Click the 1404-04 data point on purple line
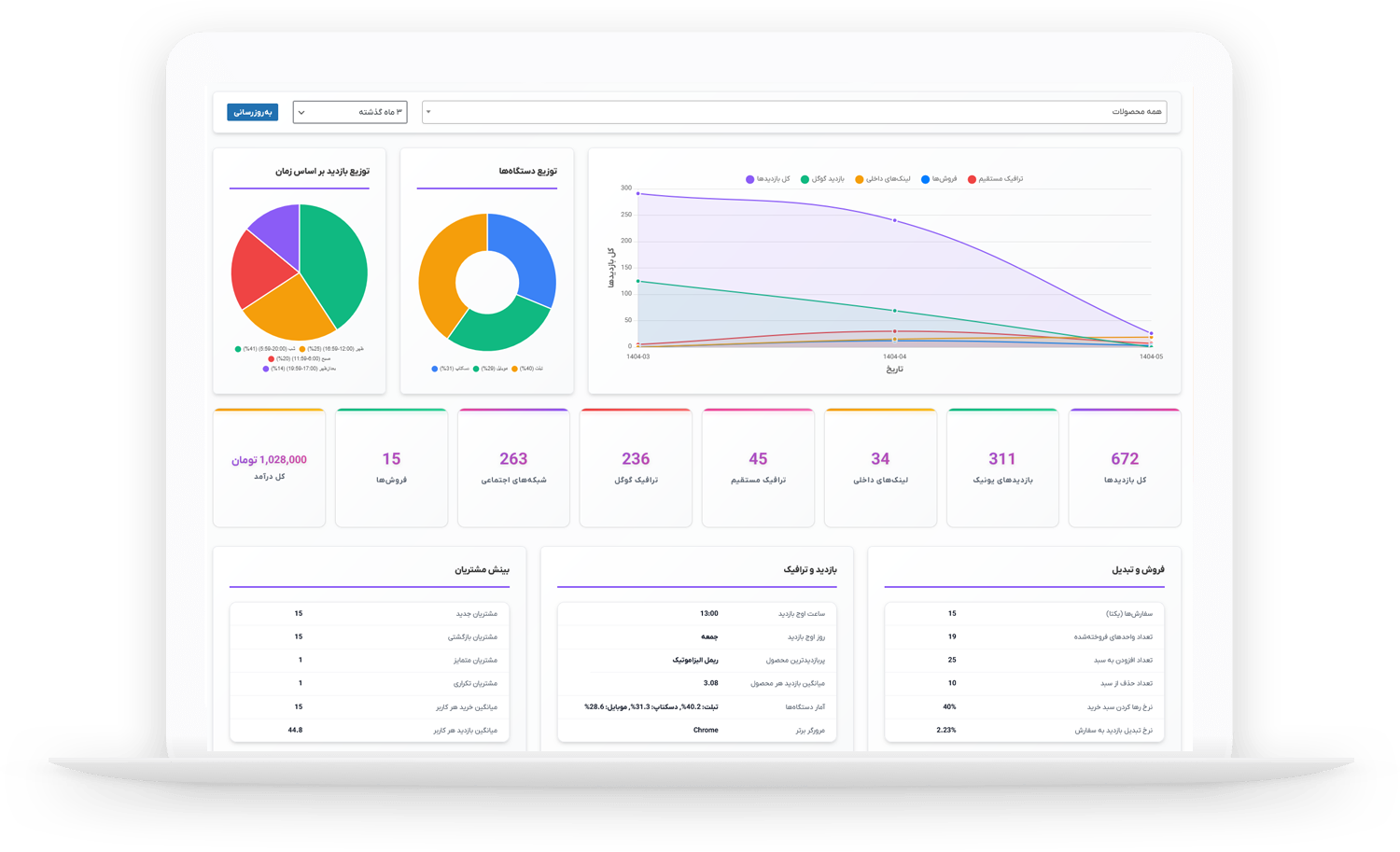Viewport: 1400px width, 852px height. pyautogui.click(x=894, y=220)
